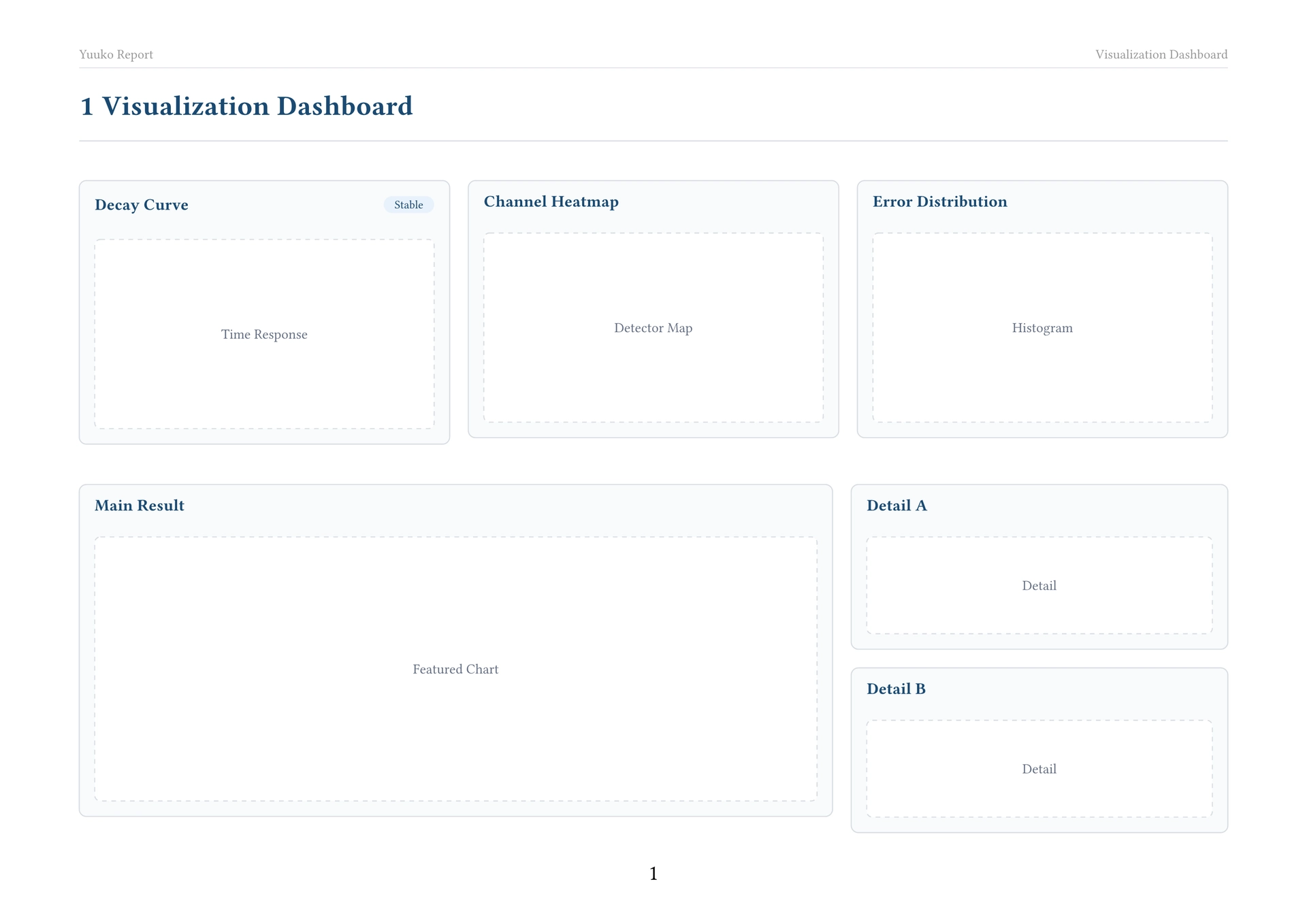Image resolution: width=1307 pixels, height=924 pixels.
Task: Open the Detail placeholder under Detail B
Action: coord(1039,769)
